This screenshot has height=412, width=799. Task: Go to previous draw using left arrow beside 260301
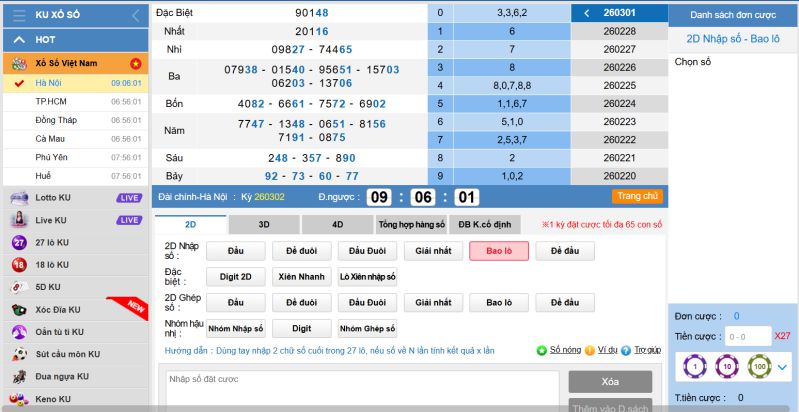(x=587, y=13)
